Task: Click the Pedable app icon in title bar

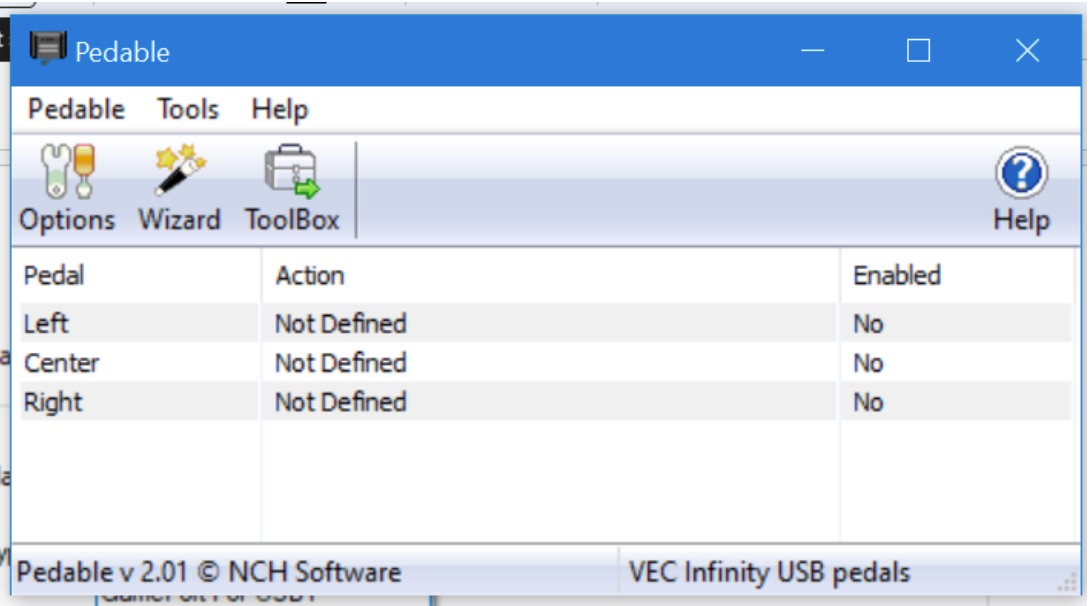Action: click(x=47, y=49)
